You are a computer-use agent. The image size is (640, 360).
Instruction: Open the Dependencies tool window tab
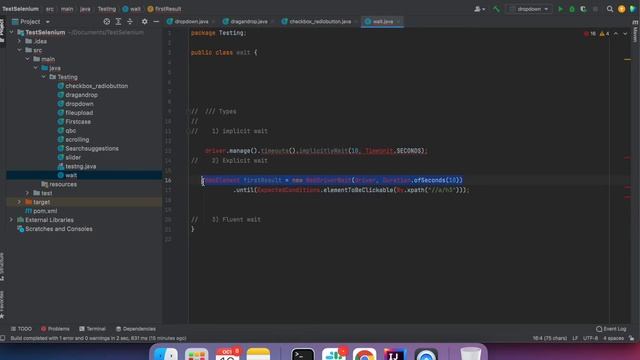(136, 329)
